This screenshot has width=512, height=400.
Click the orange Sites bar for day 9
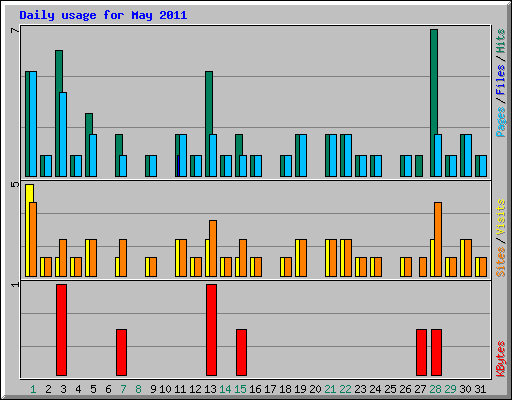(x=153, y=267)
